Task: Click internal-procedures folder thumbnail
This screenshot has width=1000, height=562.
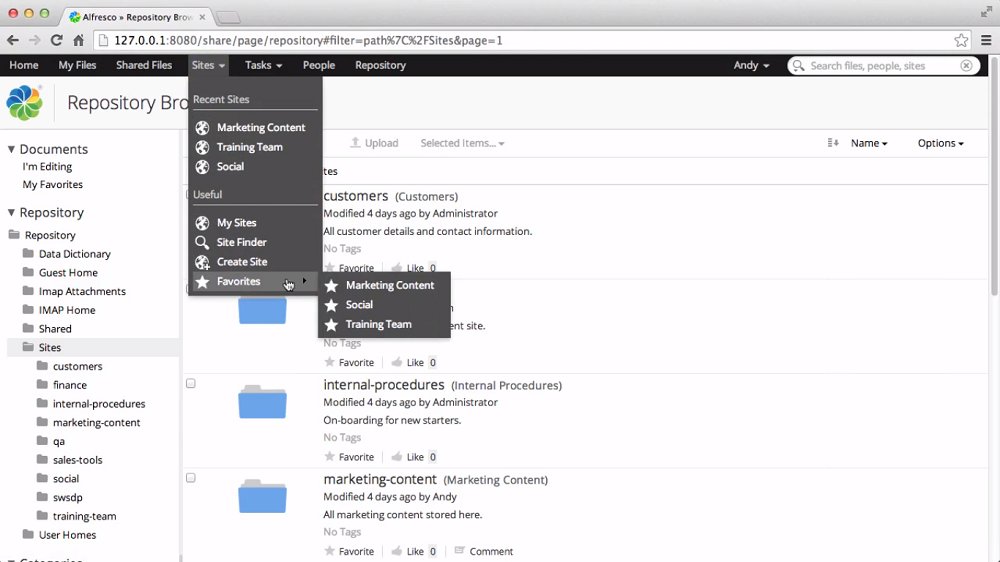Action: click(x=262, y=401)
